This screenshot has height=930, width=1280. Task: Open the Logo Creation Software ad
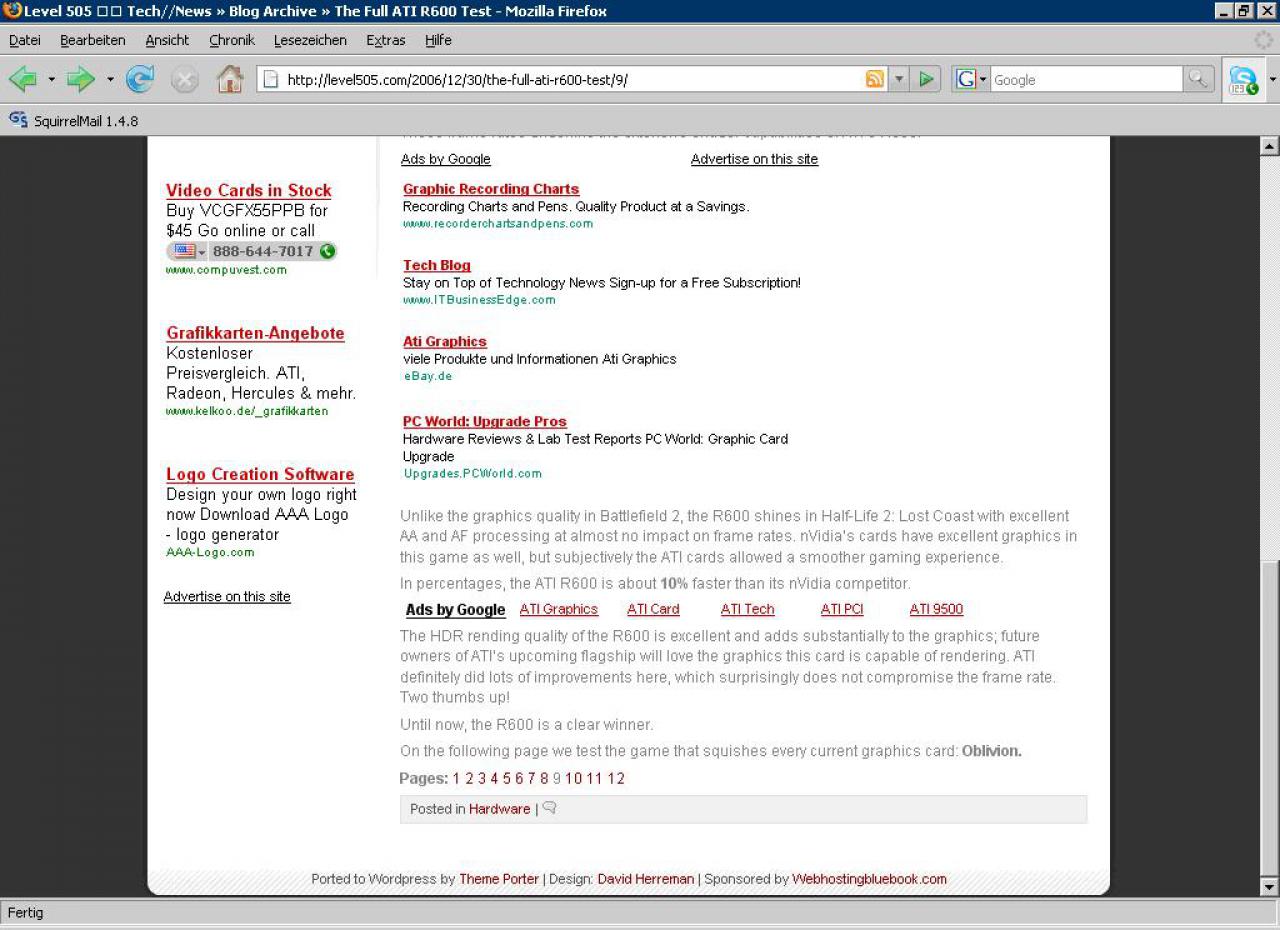point(260,474)
